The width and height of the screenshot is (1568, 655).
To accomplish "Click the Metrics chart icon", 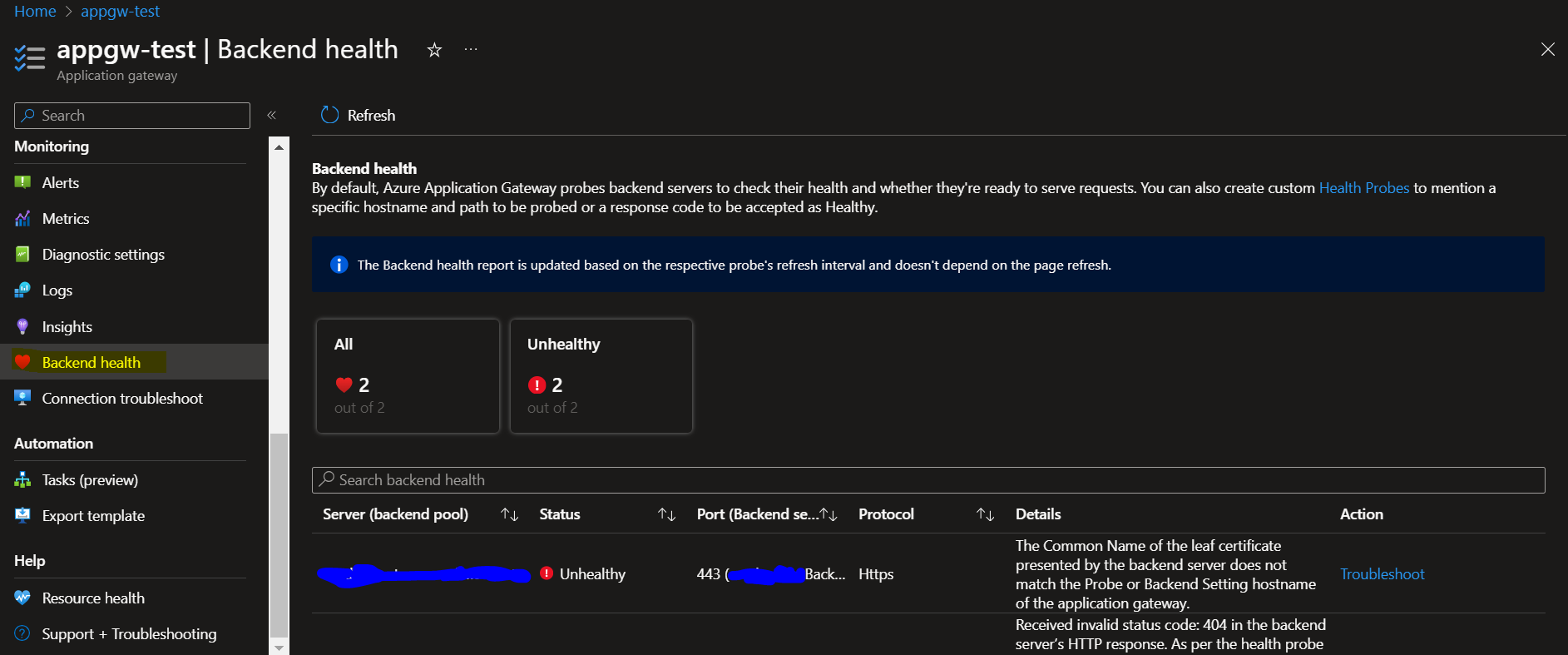I will pos(22,219).
